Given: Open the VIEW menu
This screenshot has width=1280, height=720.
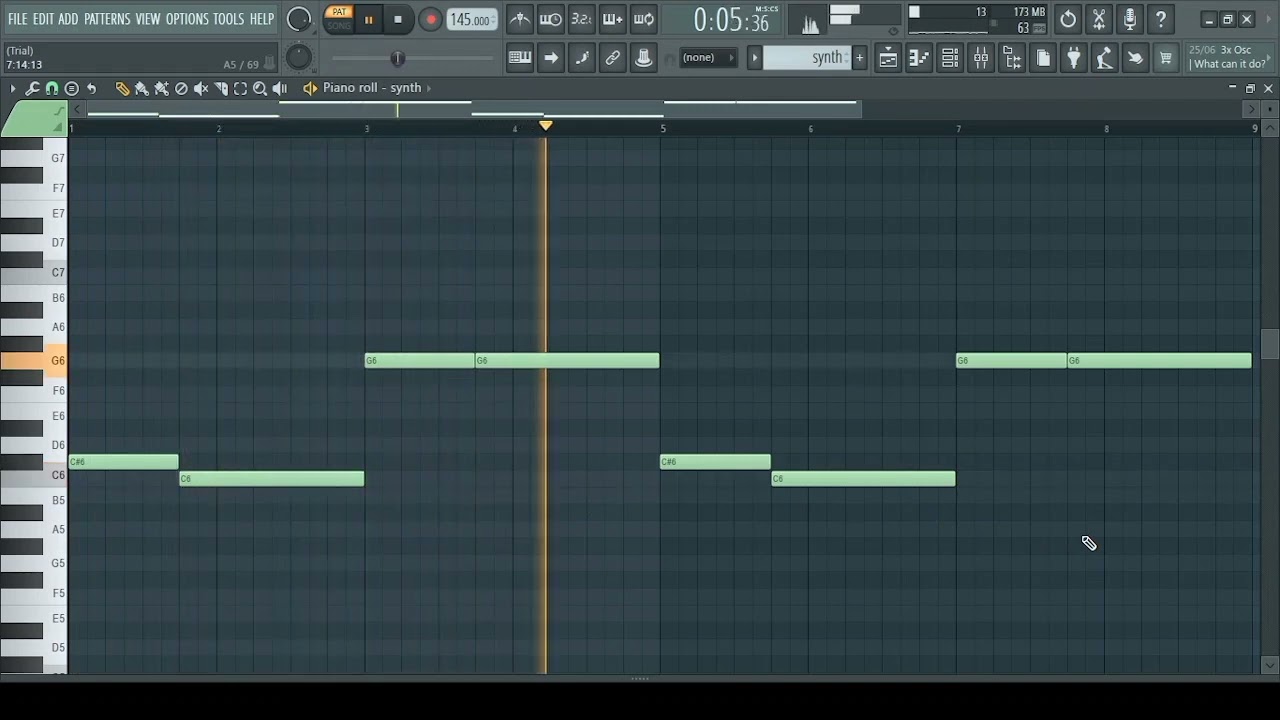Looking at the screenshot, I should point(148,19).
